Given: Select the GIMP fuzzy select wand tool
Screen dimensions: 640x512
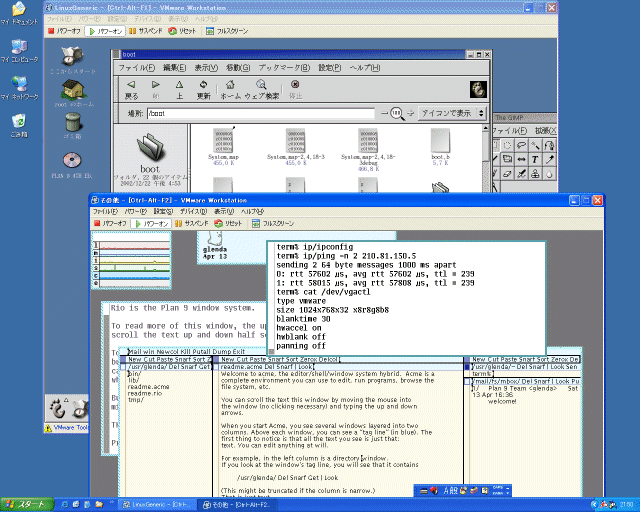Looking at the screenshot, I should (535, 145).
